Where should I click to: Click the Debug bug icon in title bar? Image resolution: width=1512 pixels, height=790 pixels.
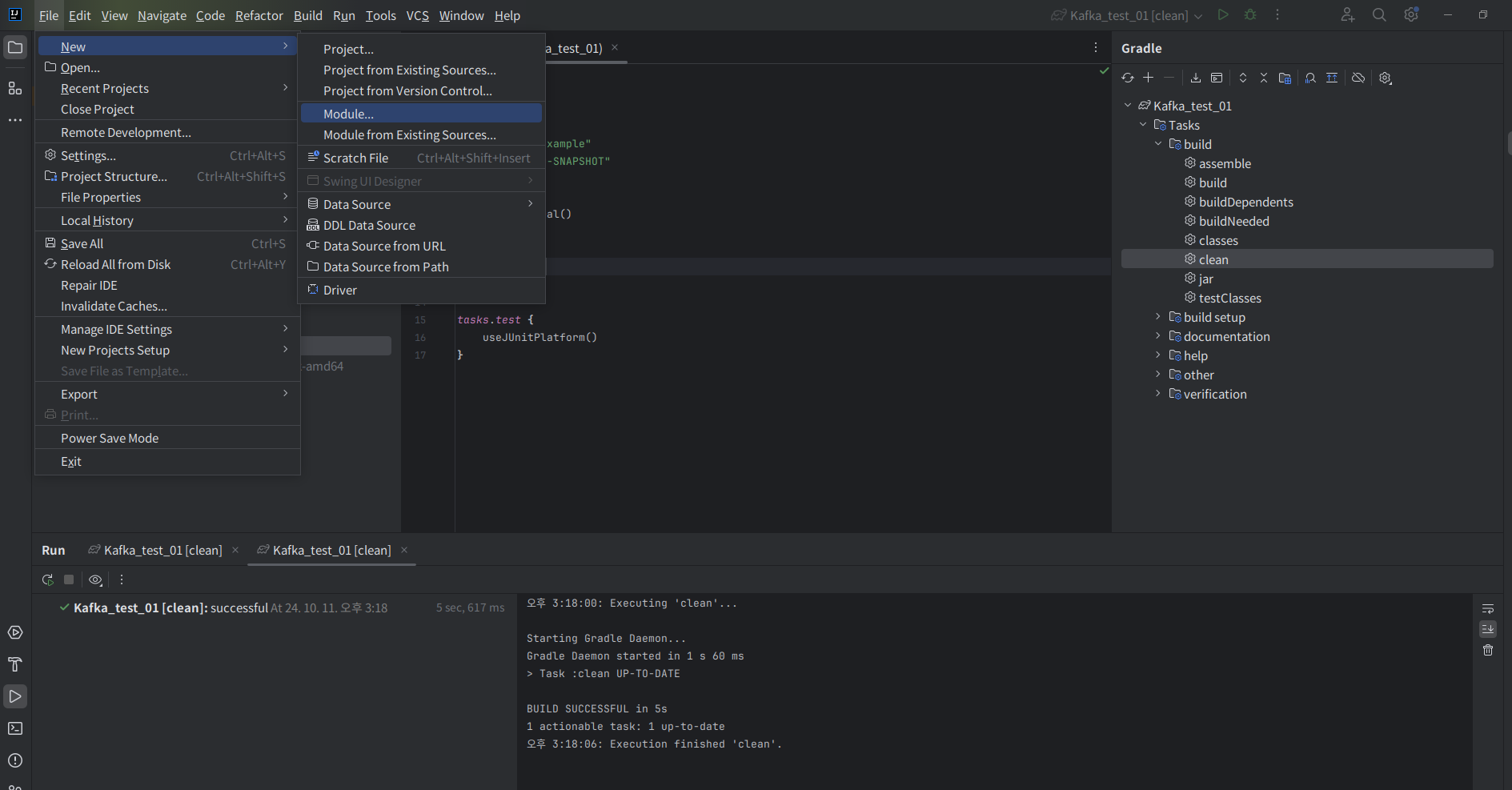[x=1250, y=14]
